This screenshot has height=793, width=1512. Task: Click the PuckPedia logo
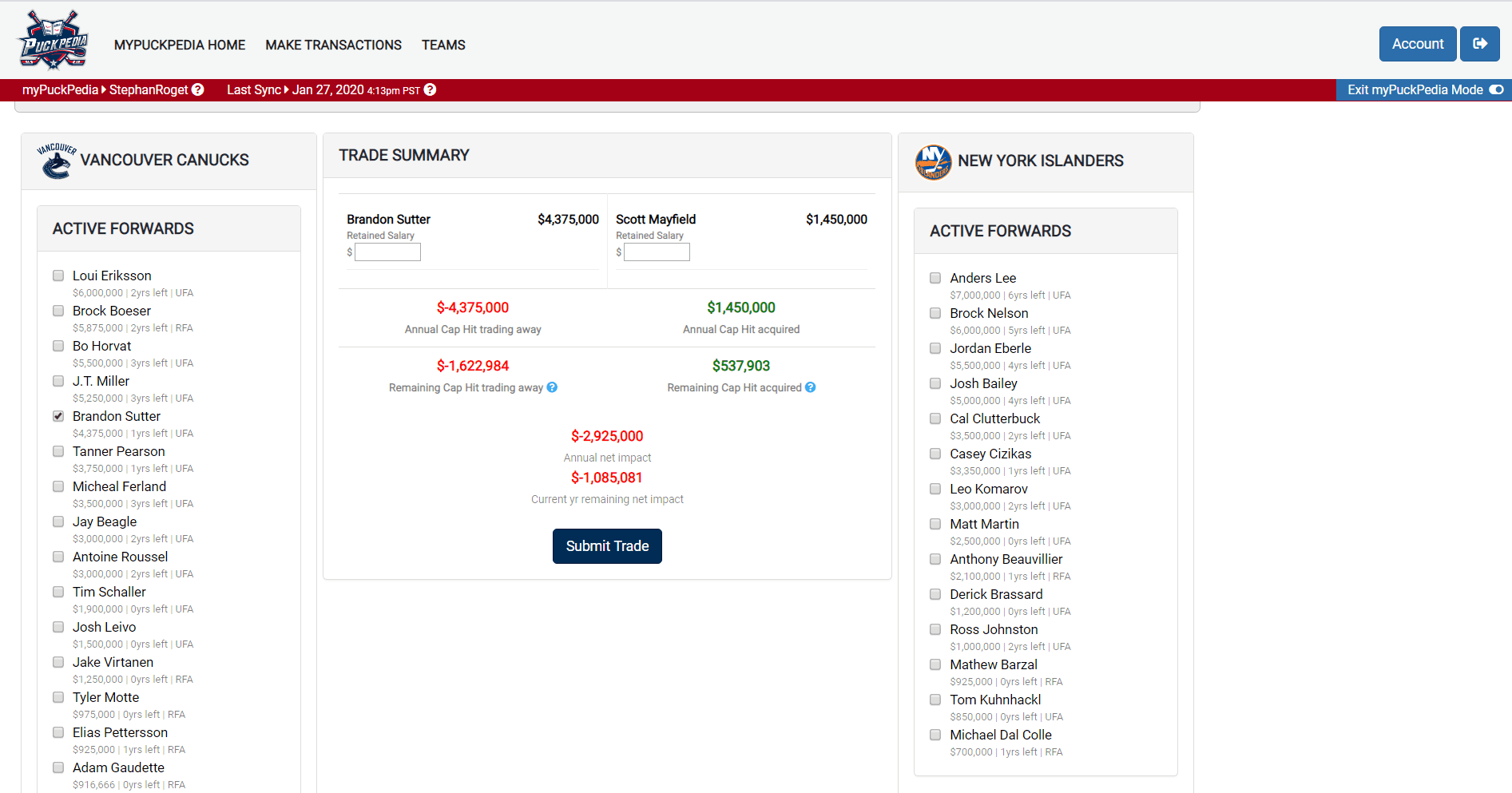click(54, 41)
